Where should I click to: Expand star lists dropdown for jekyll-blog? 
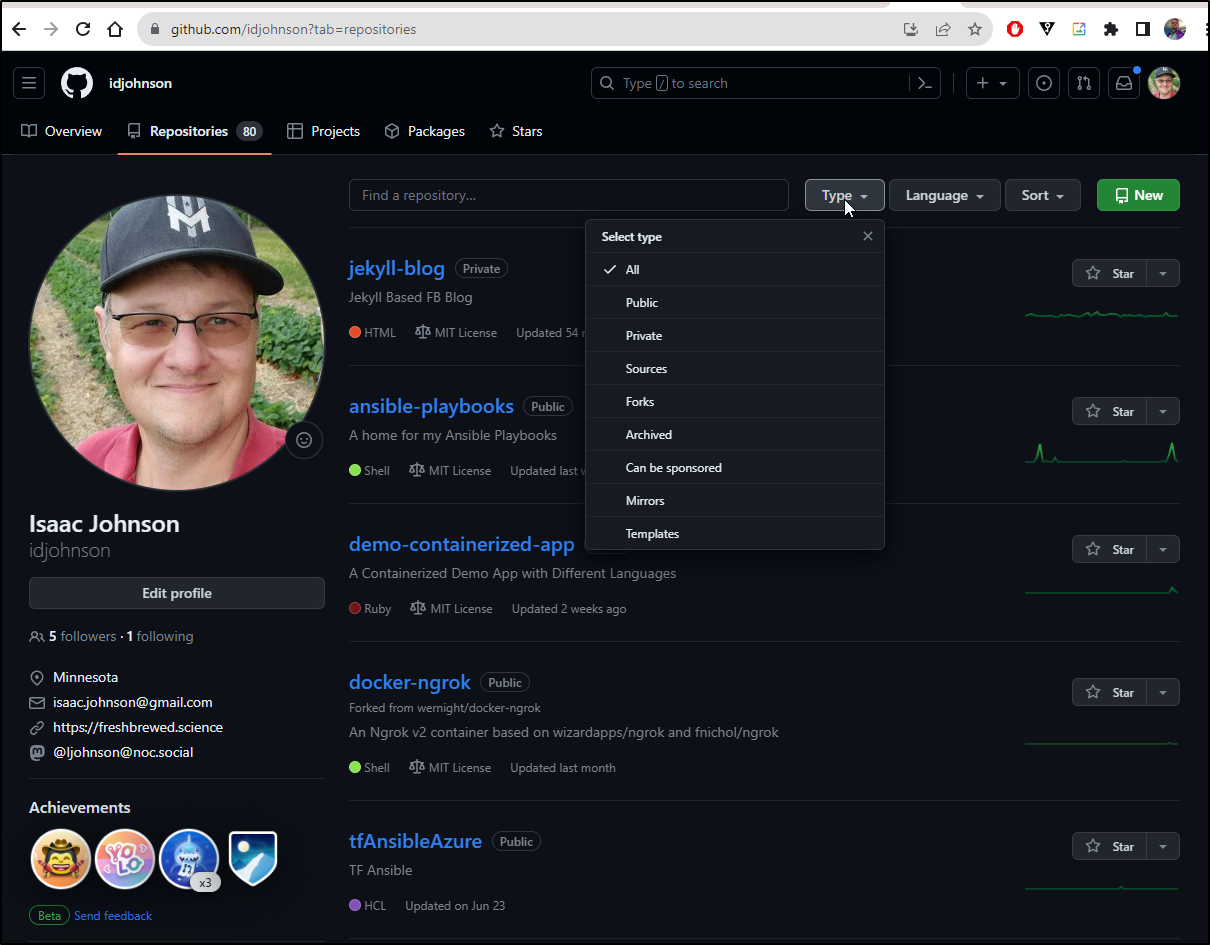[1162, 273]
